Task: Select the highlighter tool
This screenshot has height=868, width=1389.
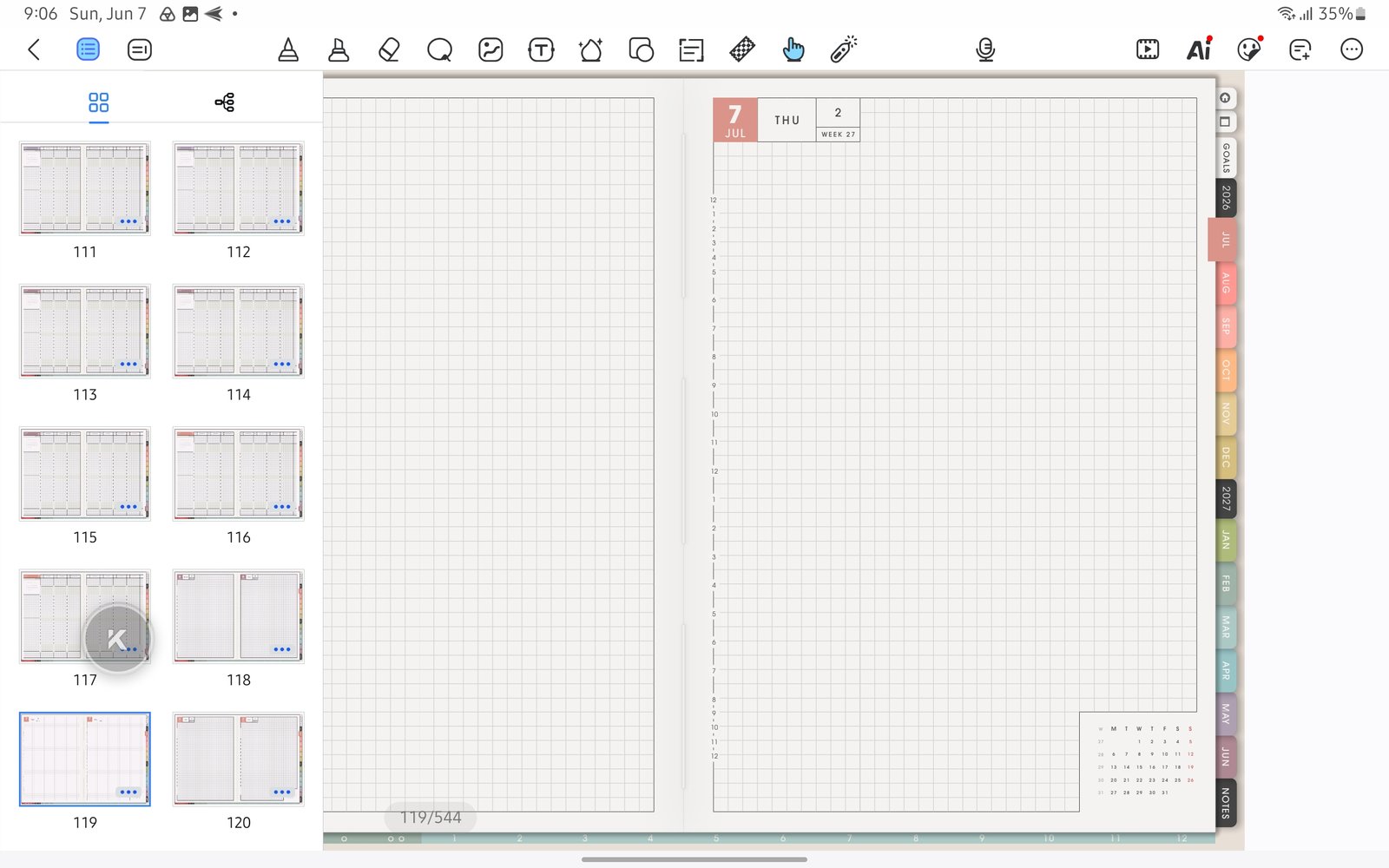Action: (x=339, y=49)
